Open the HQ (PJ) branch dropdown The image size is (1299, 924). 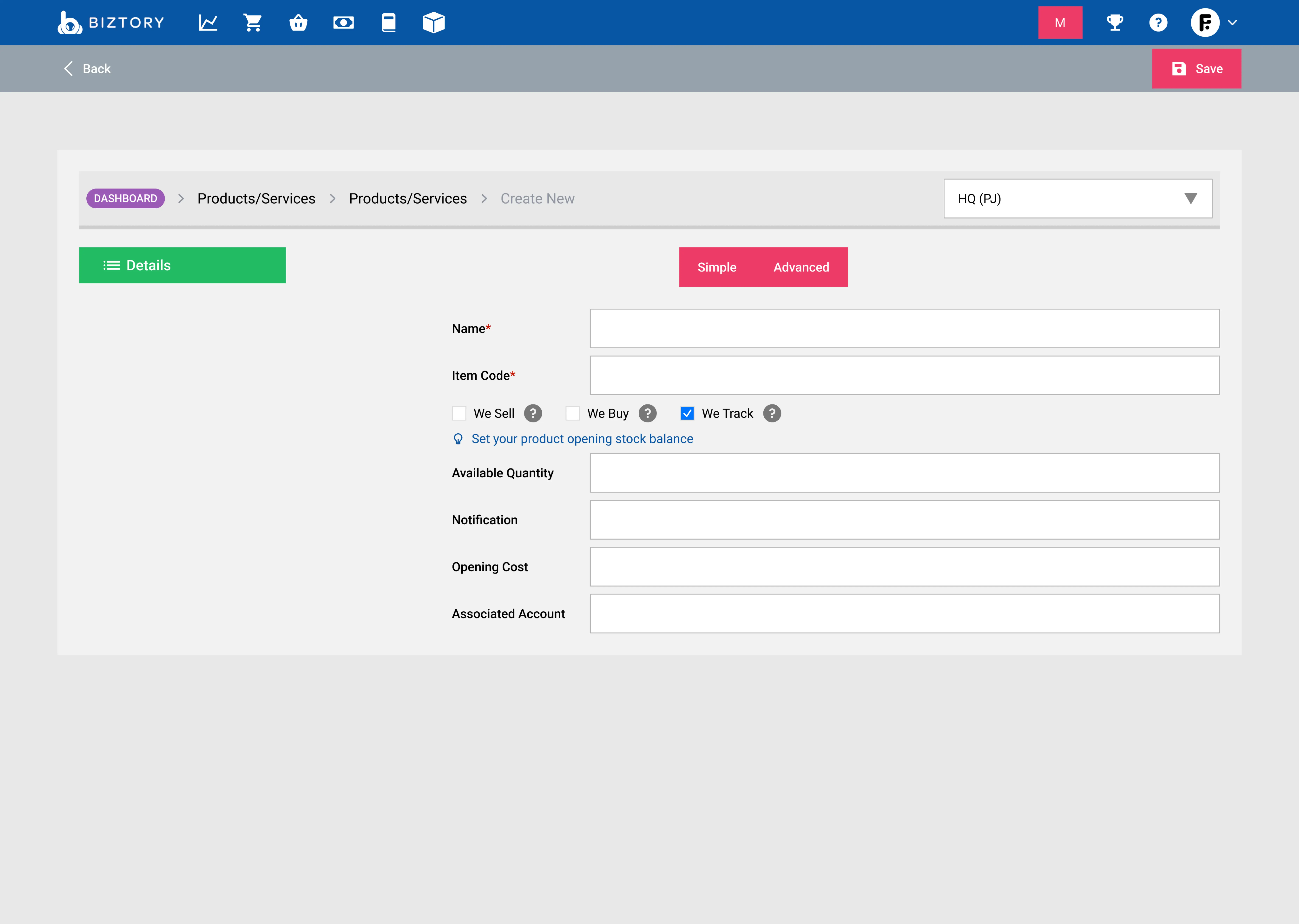[x=1078, y=199]
